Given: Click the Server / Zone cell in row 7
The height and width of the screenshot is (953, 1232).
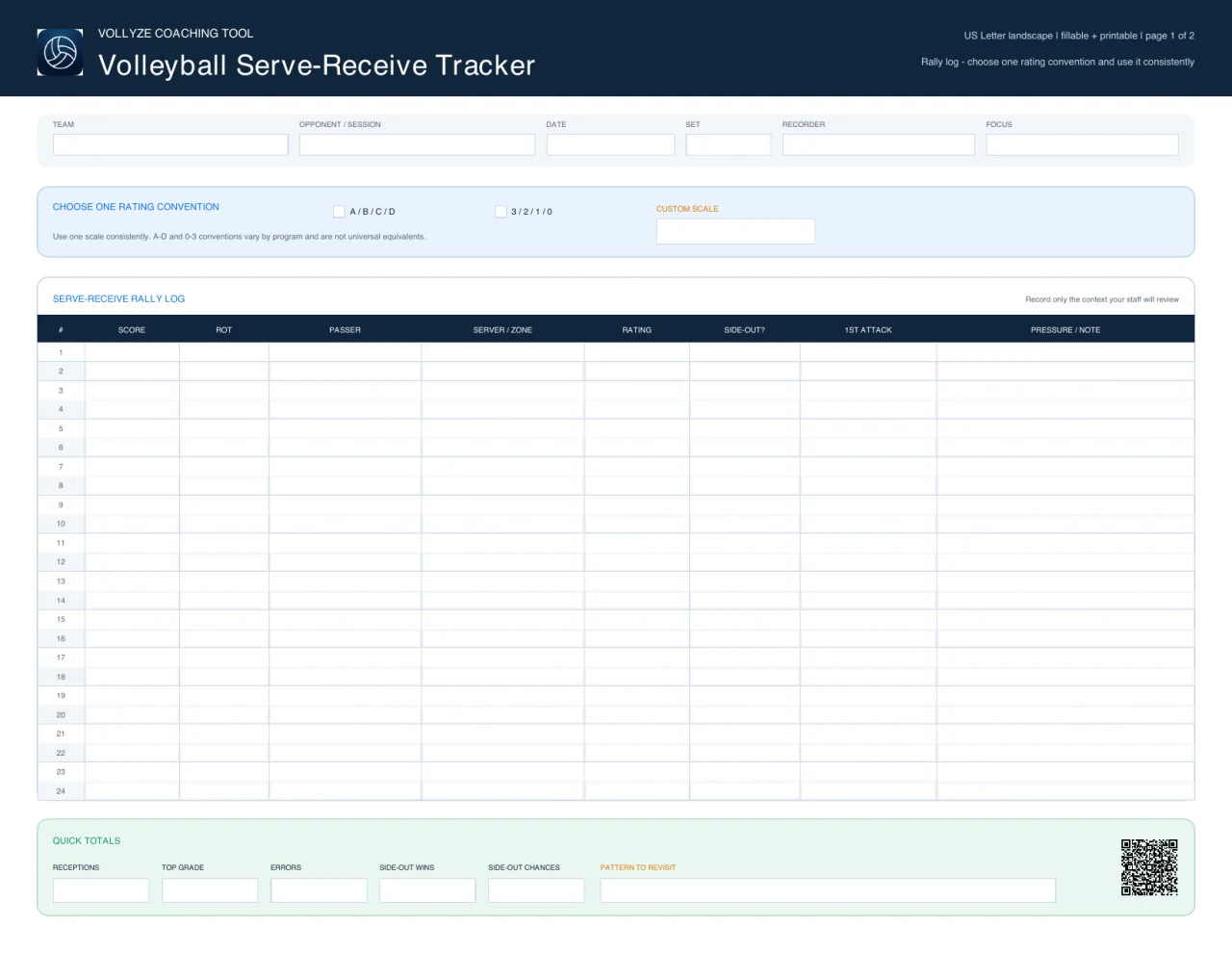Looking at the screenshot, I should (x=502, y=467).
